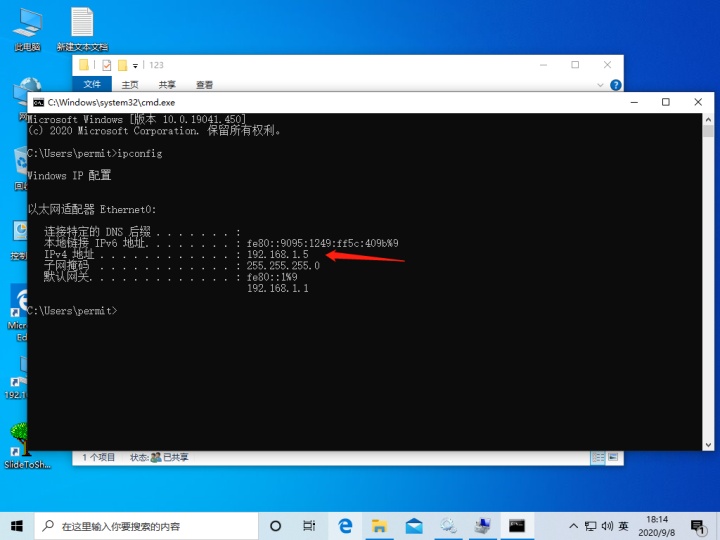The image size is (720, 540).
Task: Show hidden tray icons with the caret
Action: click(x=573, y=526)
